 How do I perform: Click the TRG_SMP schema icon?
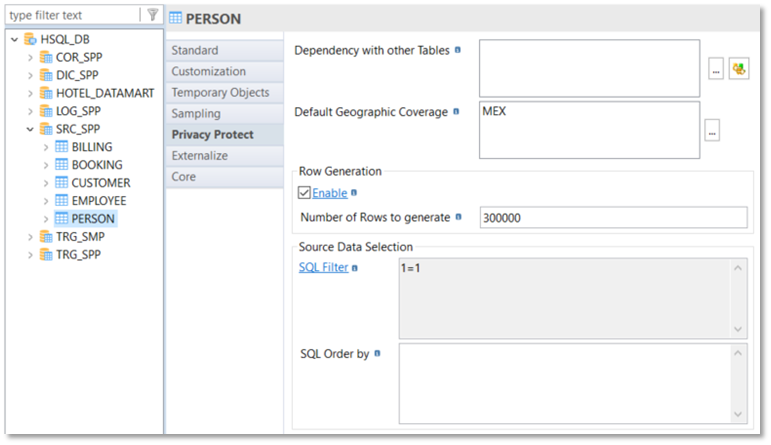point(46,237)
